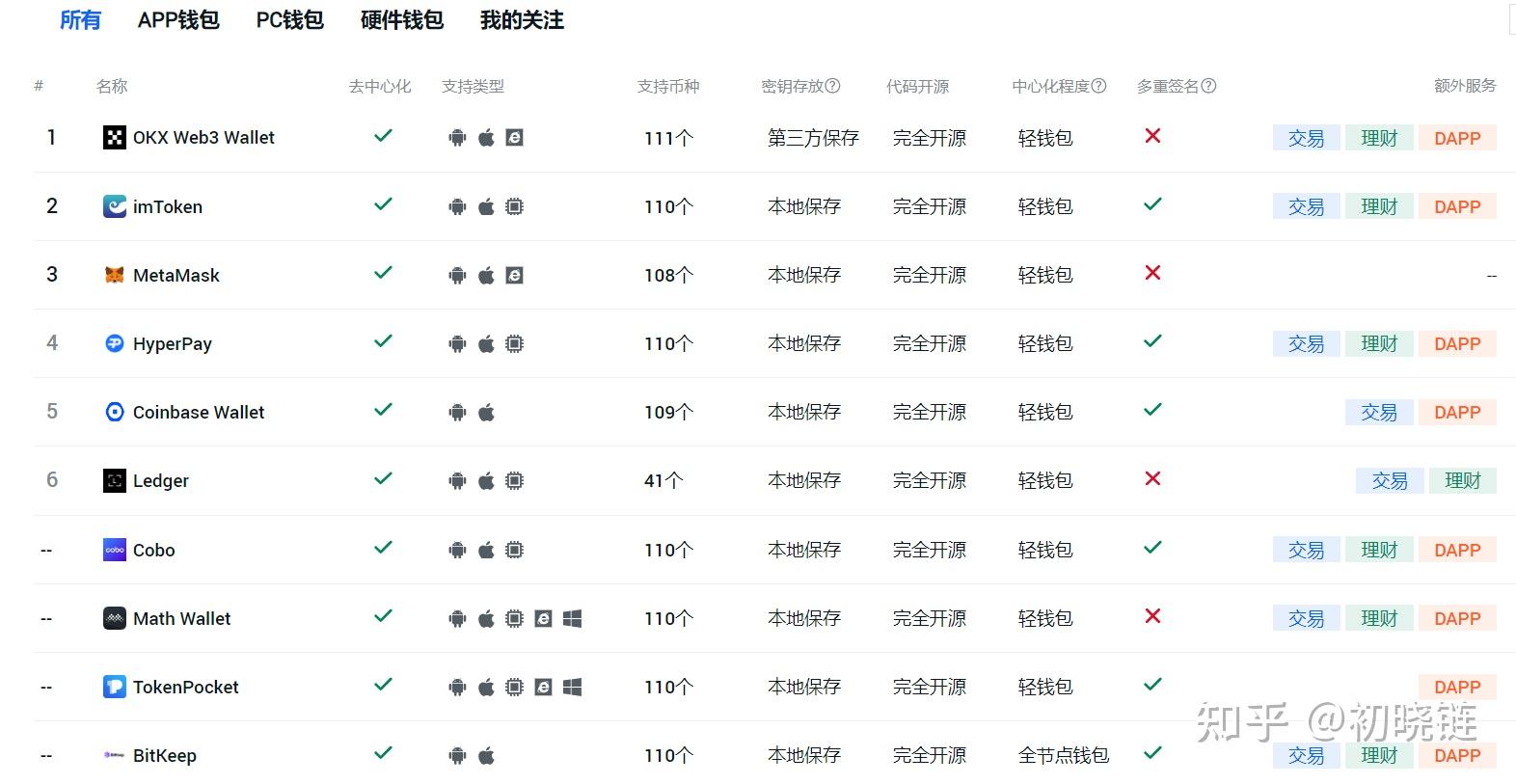Click the Coinbase Wallet logo icon
Viewport: 1516px width, 784px height.
coord(115,412)
